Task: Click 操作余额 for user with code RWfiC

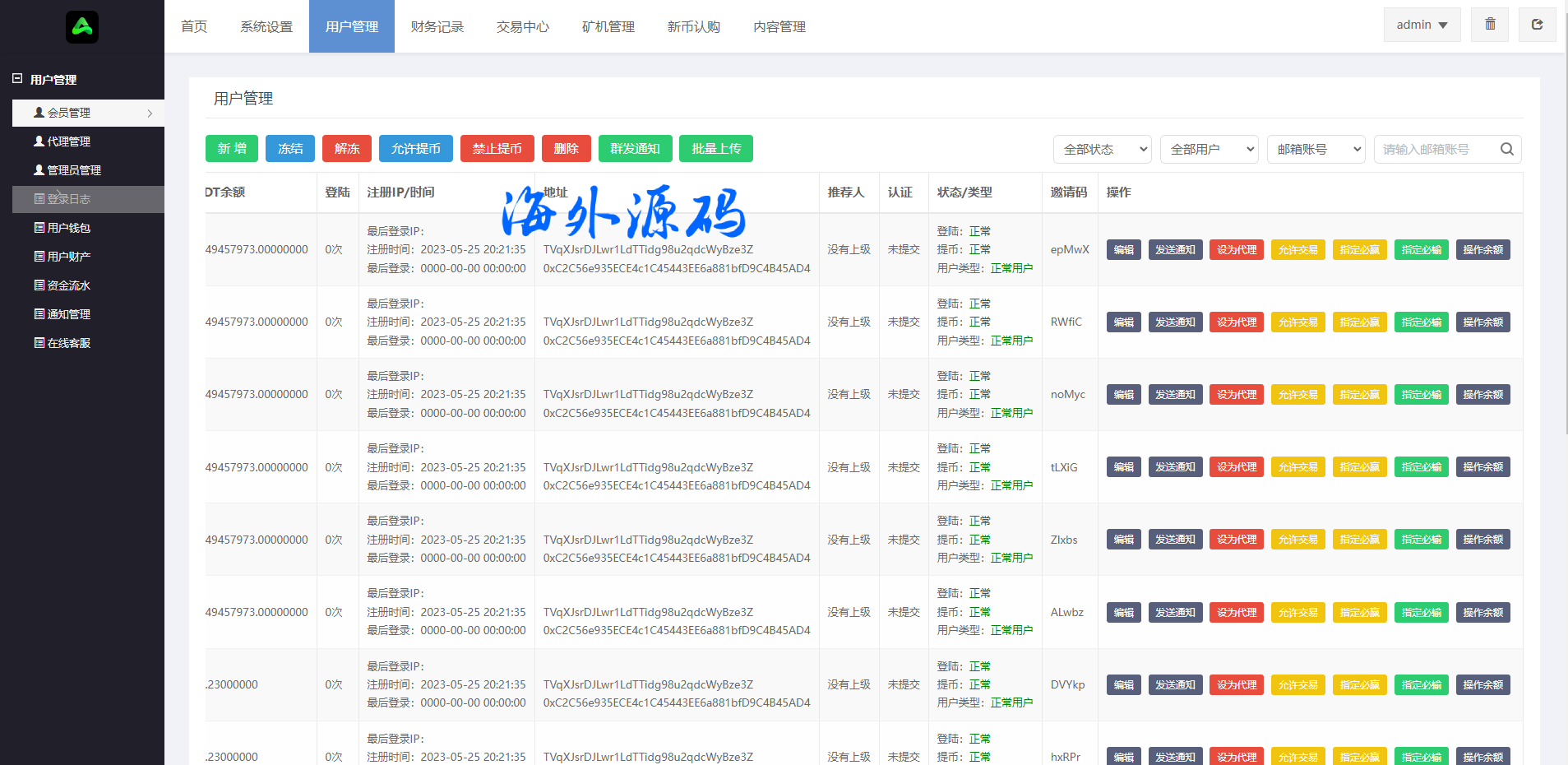Action: tap(1482, 322)
